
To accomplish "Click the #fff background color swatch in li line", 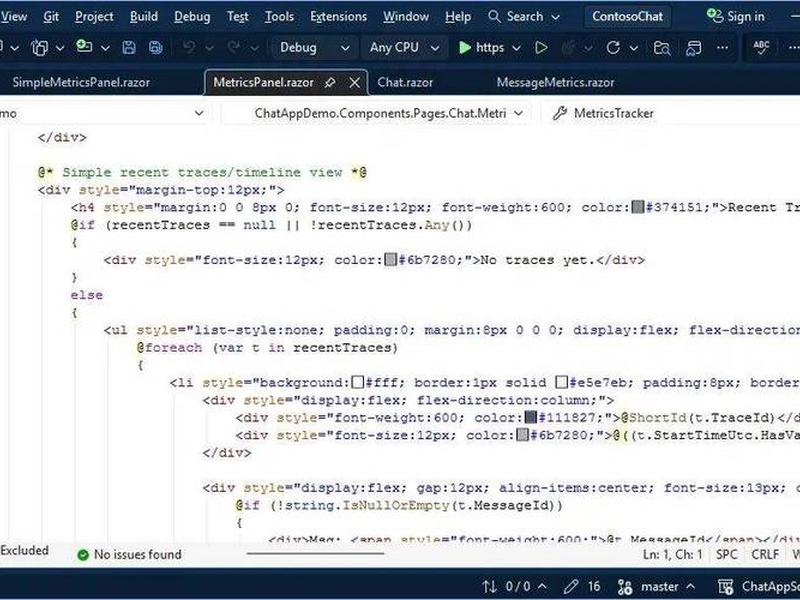I will point(358,382).
